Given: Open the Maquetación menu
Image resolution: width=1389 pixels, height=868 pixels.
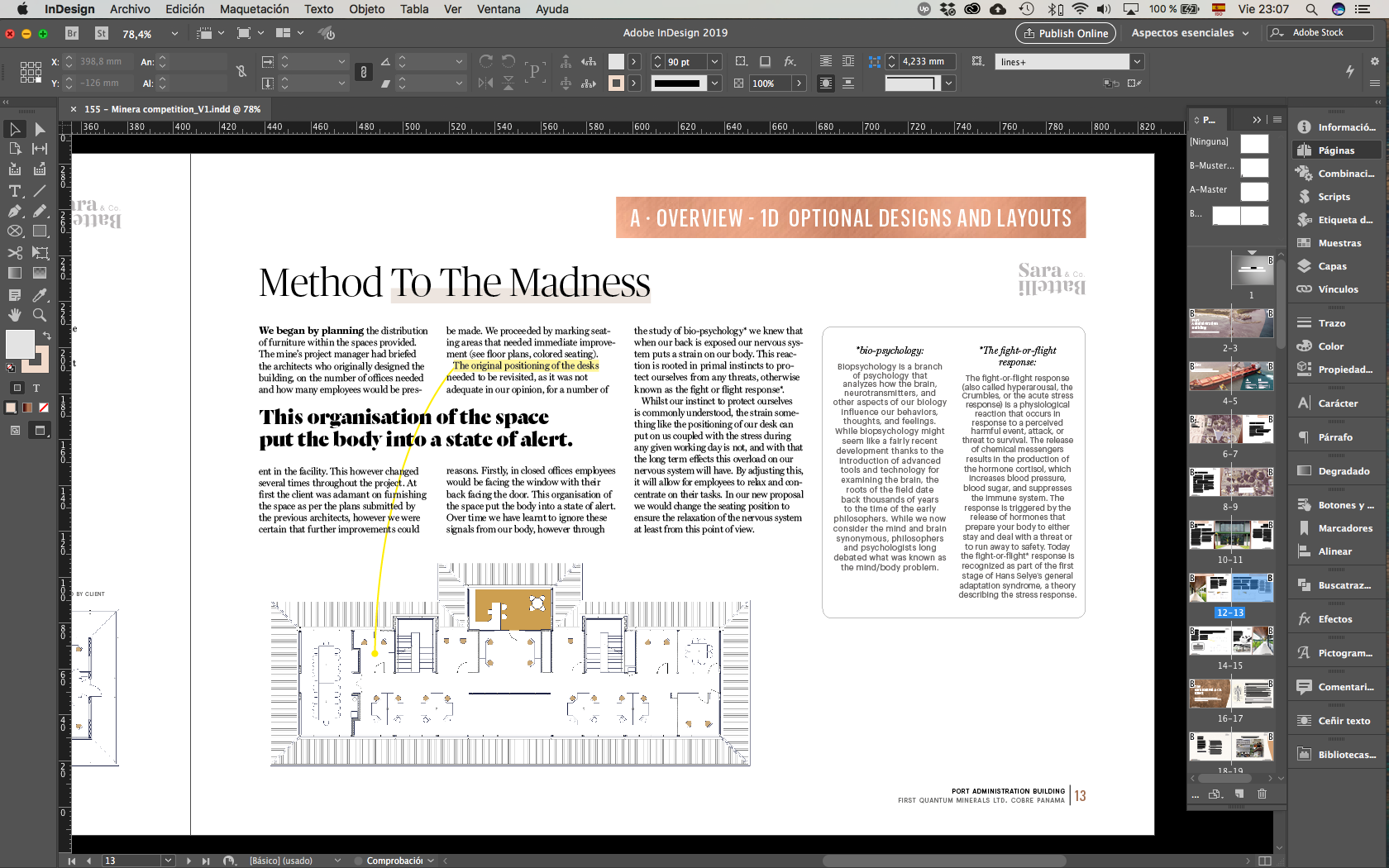Looking at the screenshot, I should [254, 9].
